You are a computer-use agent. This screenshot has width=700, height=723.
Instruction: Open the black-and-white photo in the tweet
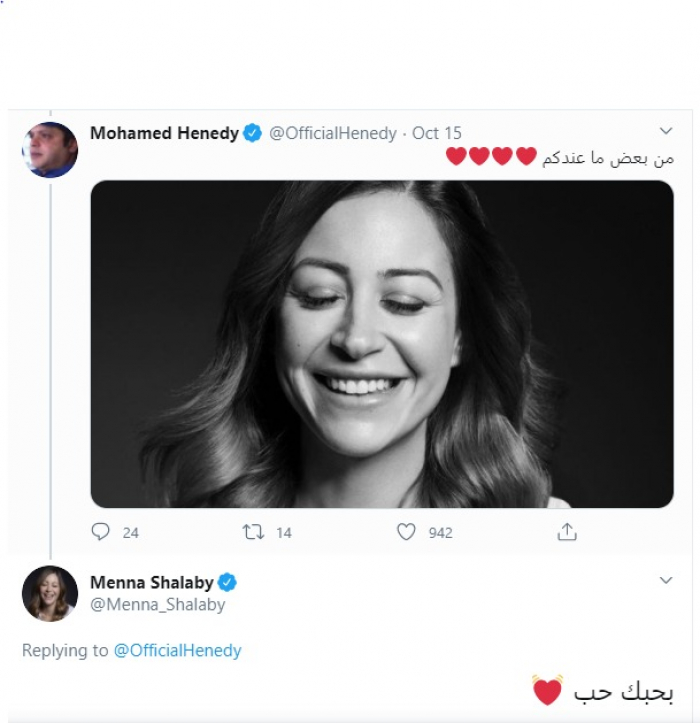(382, 343)
